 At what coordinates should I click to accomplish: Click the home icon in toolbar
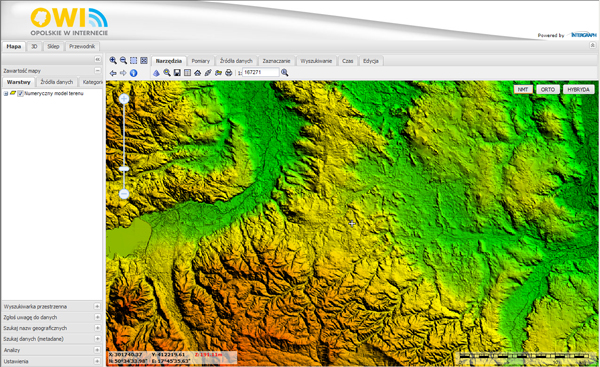197,72
